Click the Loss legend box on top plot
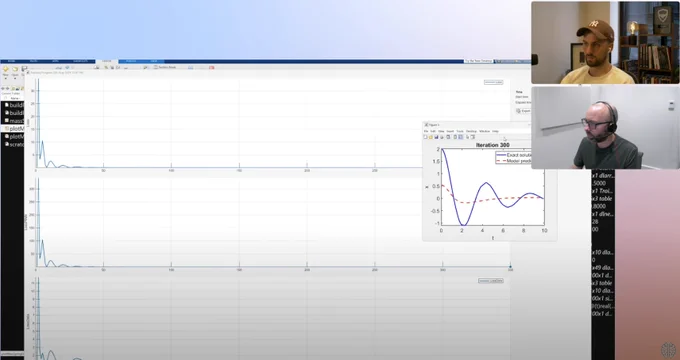The height and width of the screenshot is (360, 680). 494,82
